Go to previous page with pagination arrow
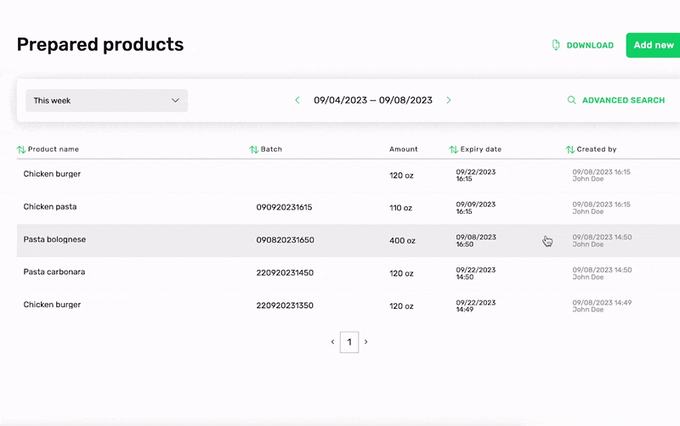This screenshot has width=680, height=426. pos(333,342)
